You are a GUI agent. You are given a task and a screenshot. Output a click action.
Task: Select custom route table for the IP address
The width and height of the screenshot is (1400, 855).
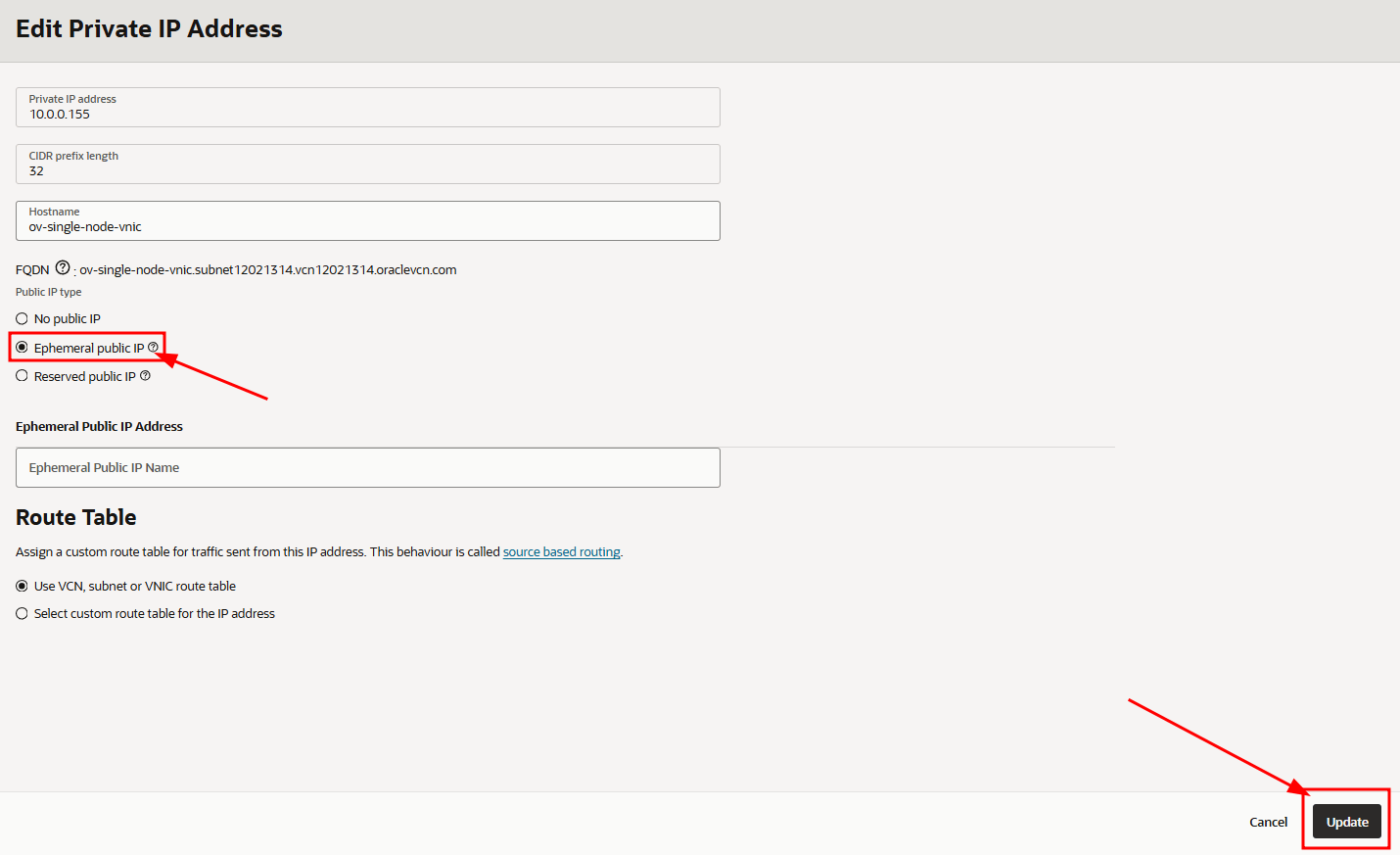click(21, 613)
